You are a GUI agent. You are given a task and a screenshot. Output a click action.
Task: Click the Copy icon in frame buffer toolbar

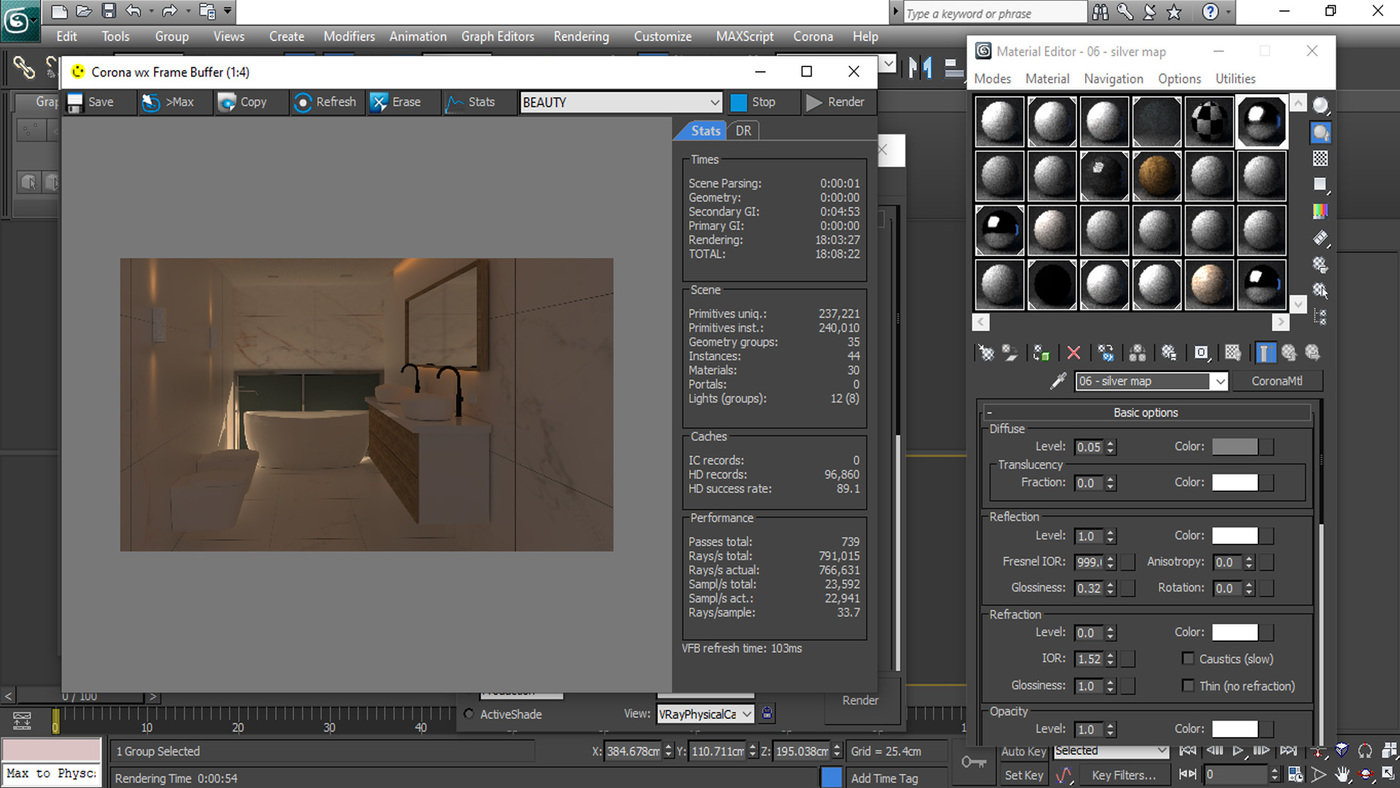click(x=228, y=102)
